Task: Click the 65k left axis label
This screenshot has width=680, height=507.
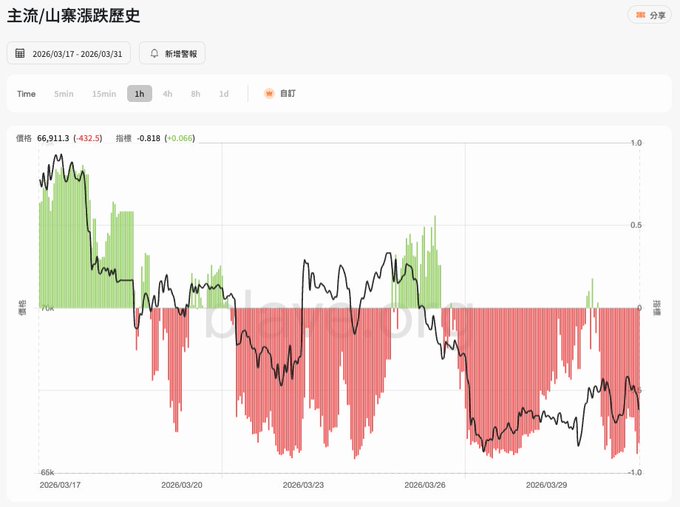Action: [x=47, y=472]
